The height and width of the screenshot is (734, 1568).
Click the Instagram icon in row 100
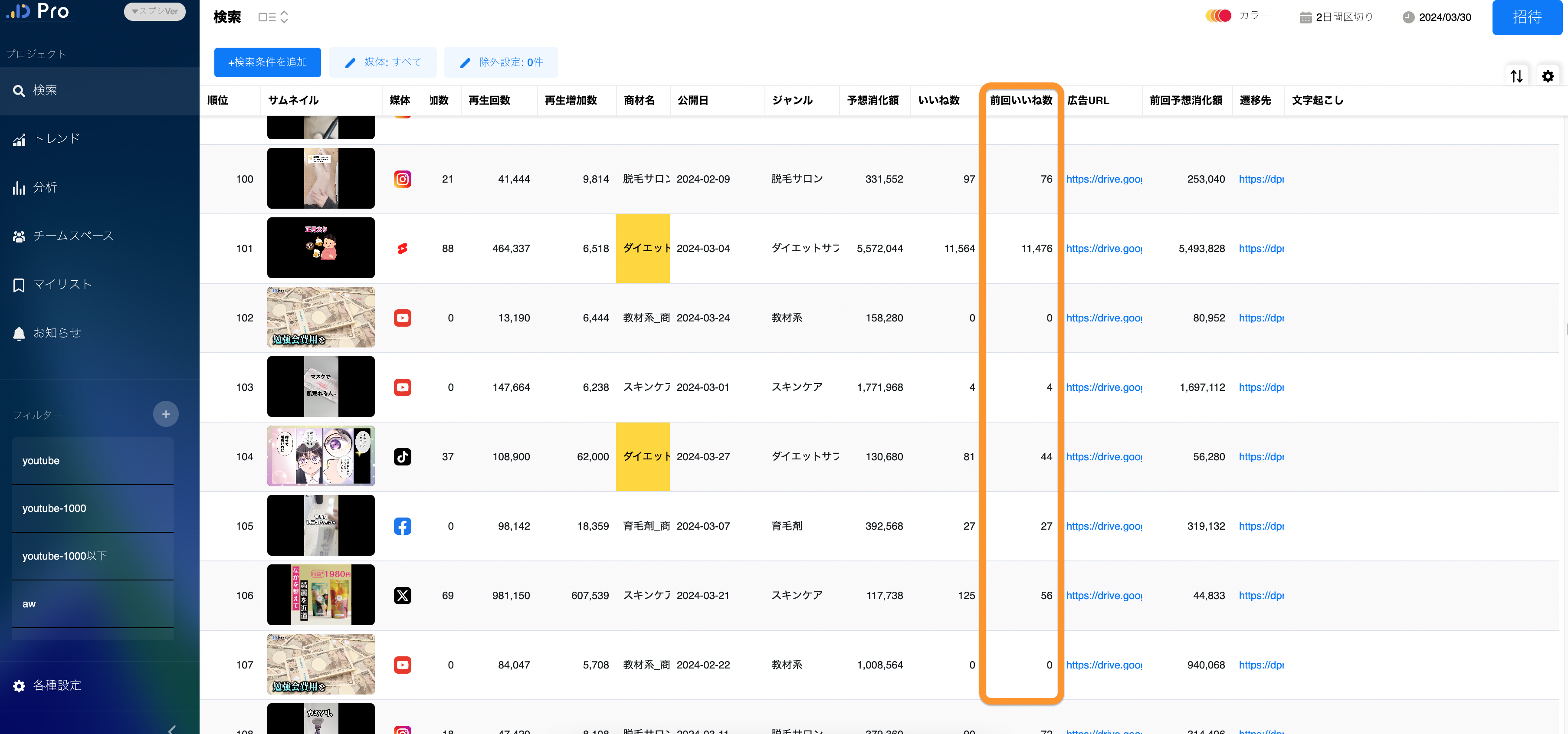tap(402, 179)
